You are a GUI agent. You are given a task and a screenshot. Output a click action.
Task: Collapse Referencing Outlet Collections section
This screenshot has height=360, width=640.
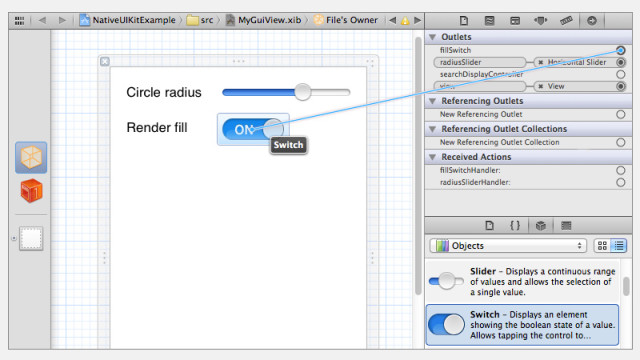click(x=432, y=129)
